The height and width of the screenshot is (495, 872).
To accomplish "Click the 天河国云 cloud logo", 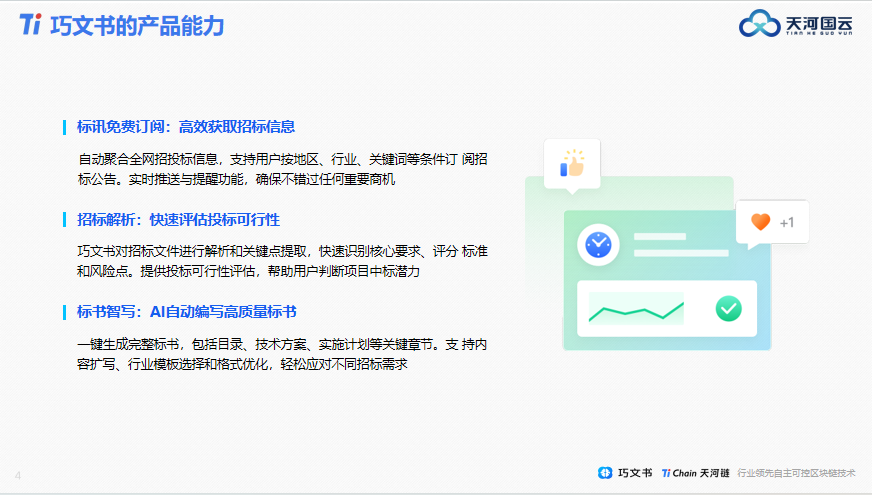I will point(759,24).
